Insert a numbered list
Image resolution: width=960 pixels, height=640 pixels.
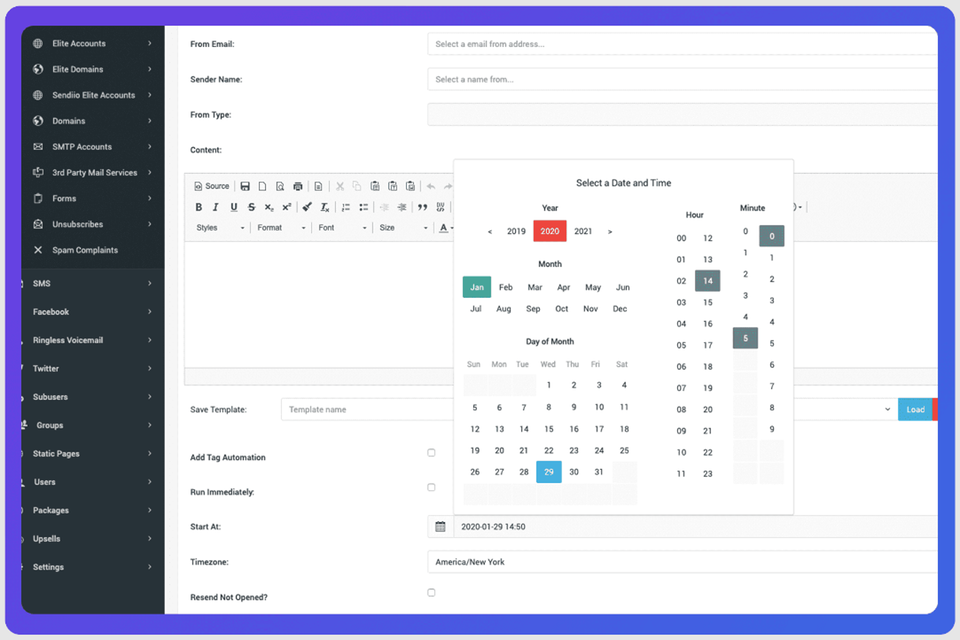tap(346, 207)
